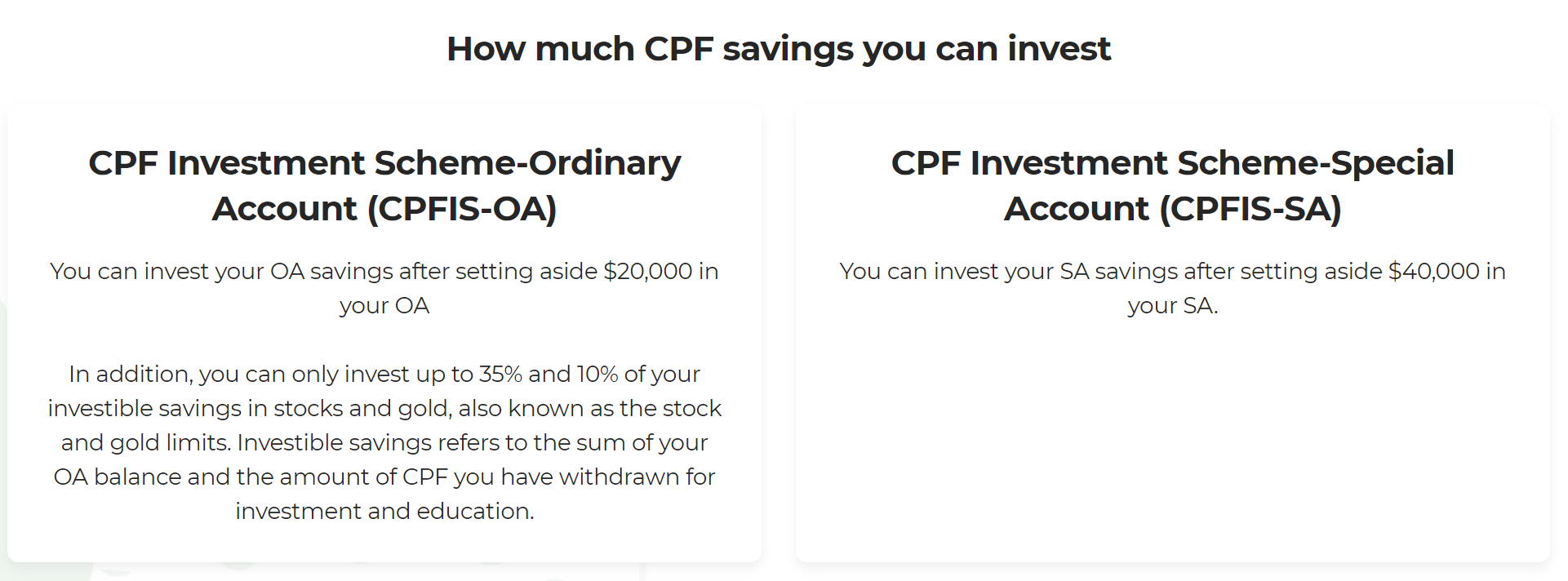Click the 10% figure in the gold limit text
1568x581 pixels.
(597, 374)
